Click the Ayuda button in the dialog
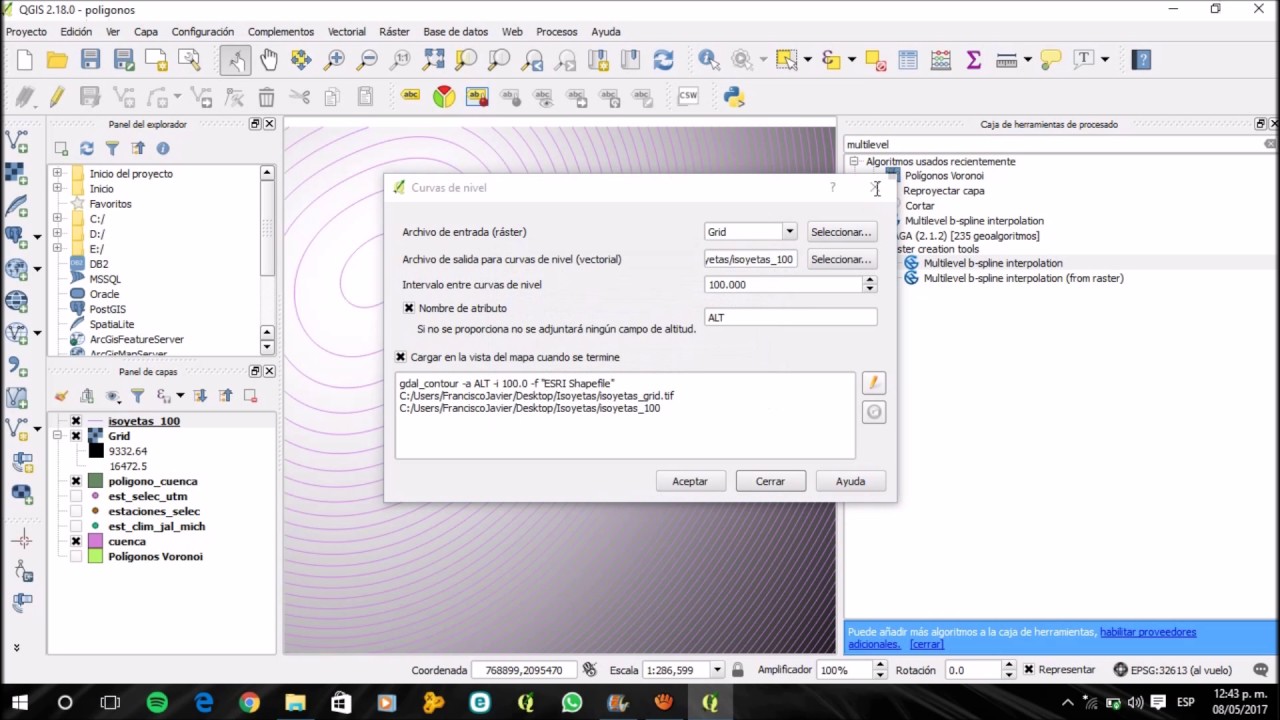 pos(850,481)
